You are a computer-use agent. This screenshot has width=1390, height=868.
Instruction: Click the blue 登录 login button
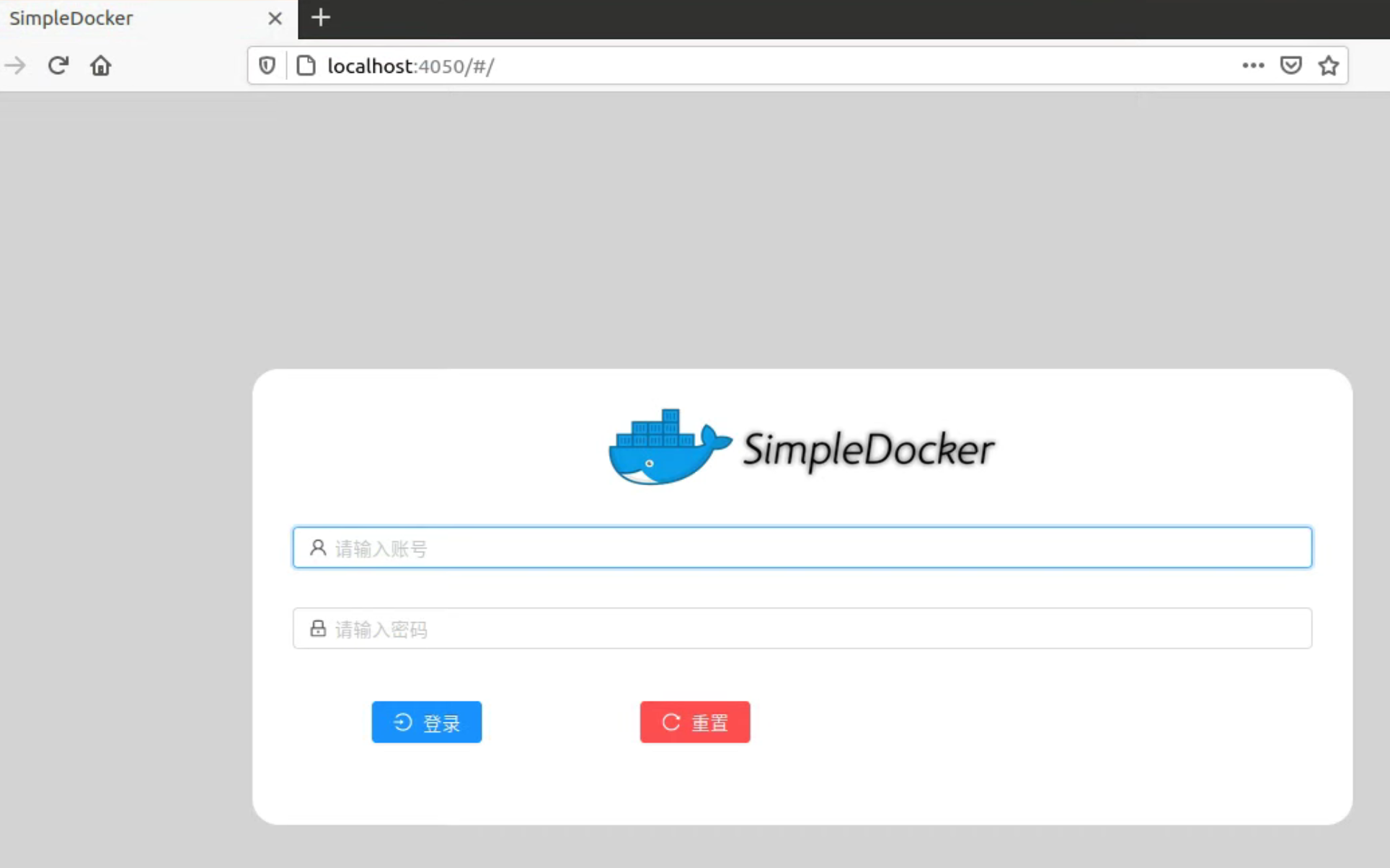point(427,722)
